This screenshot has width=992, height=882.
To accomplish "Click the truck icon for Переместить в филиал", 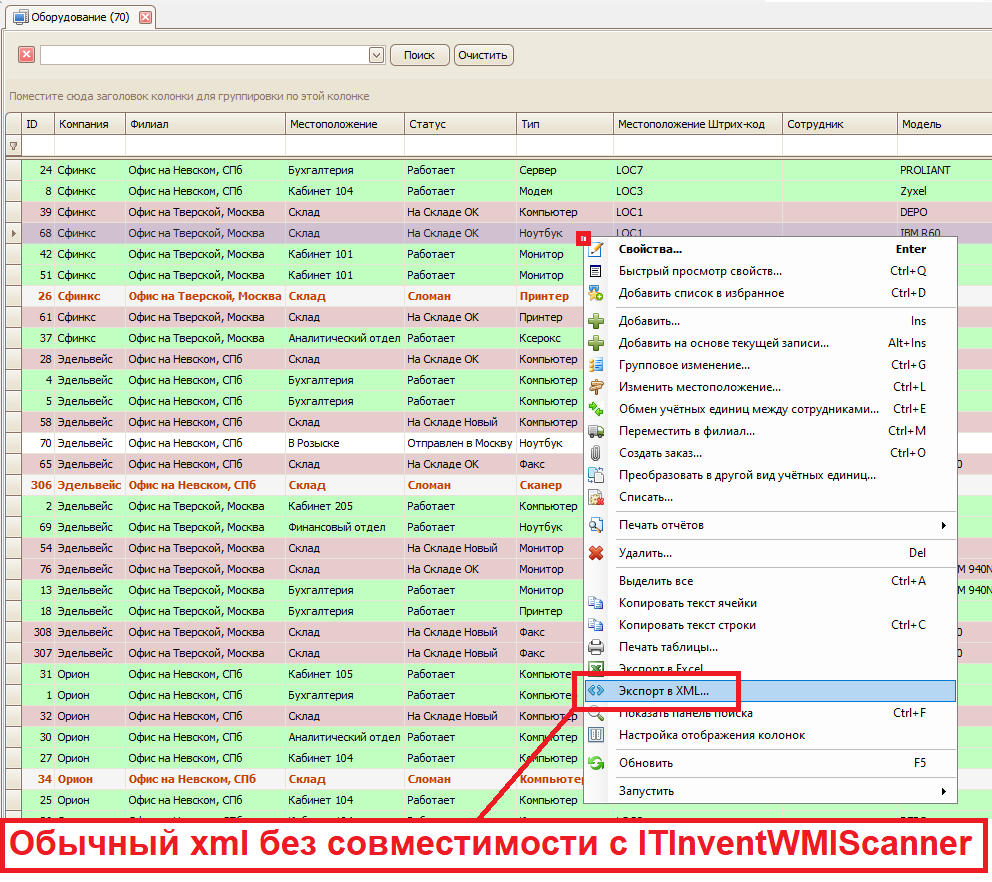I will pyautogui.click(x=595, y=431).
